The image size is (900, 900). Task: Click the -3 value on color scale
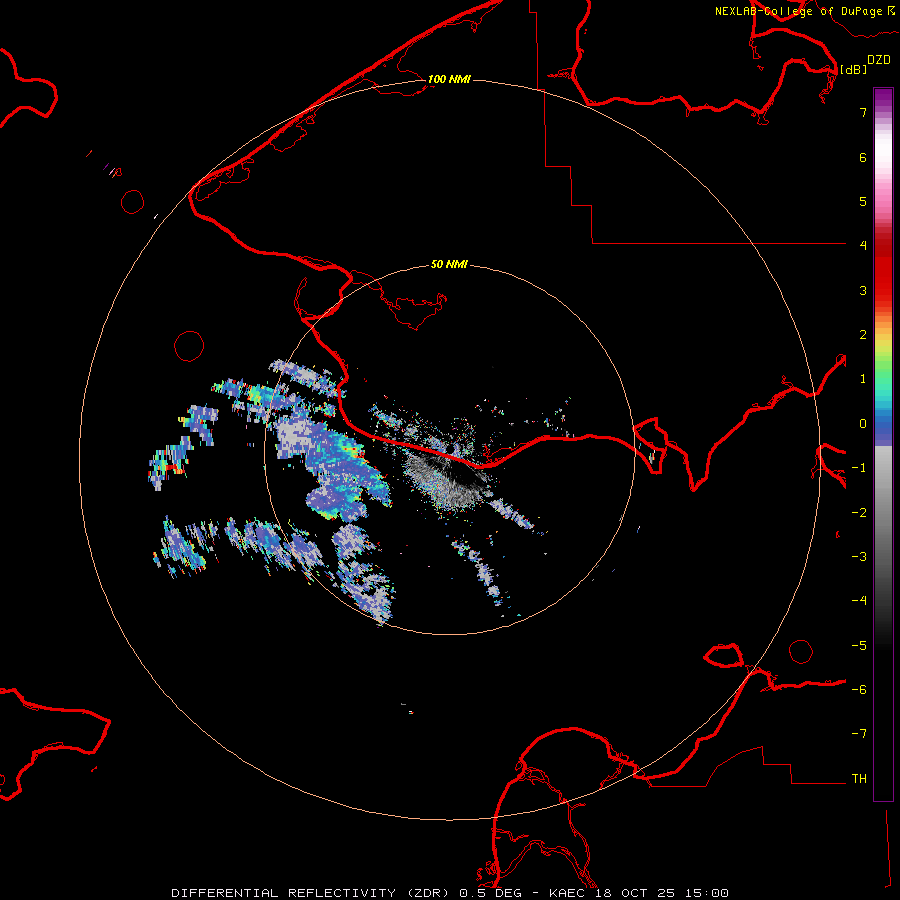(859, 557)
